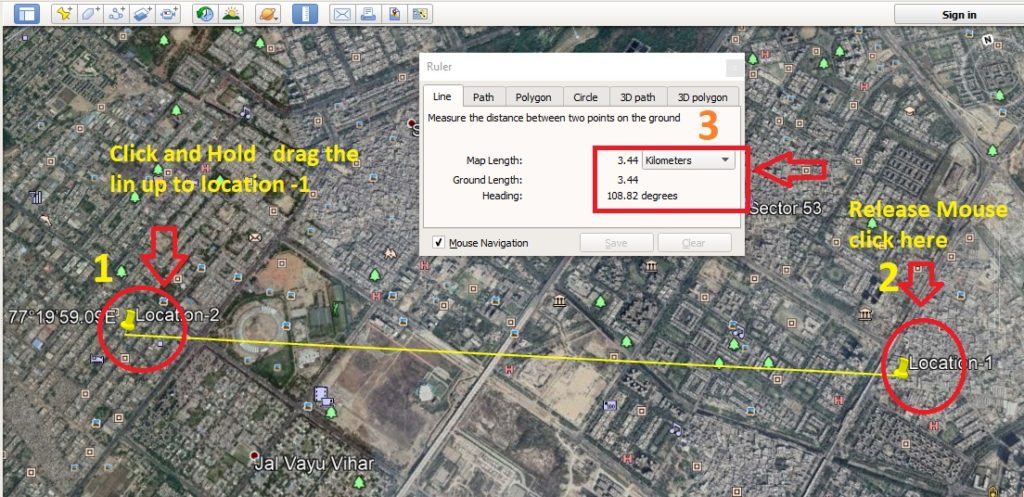Screen dimensions: 1024x497
Task: Toggle the Ruler tool in toolbar
Action: 305,14
